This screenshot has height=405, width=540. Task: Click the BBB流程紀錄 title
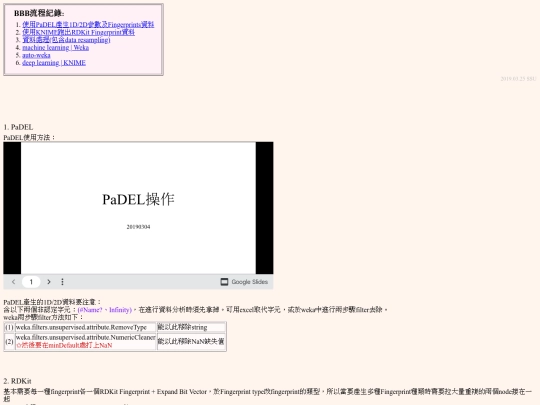[39, 13]
